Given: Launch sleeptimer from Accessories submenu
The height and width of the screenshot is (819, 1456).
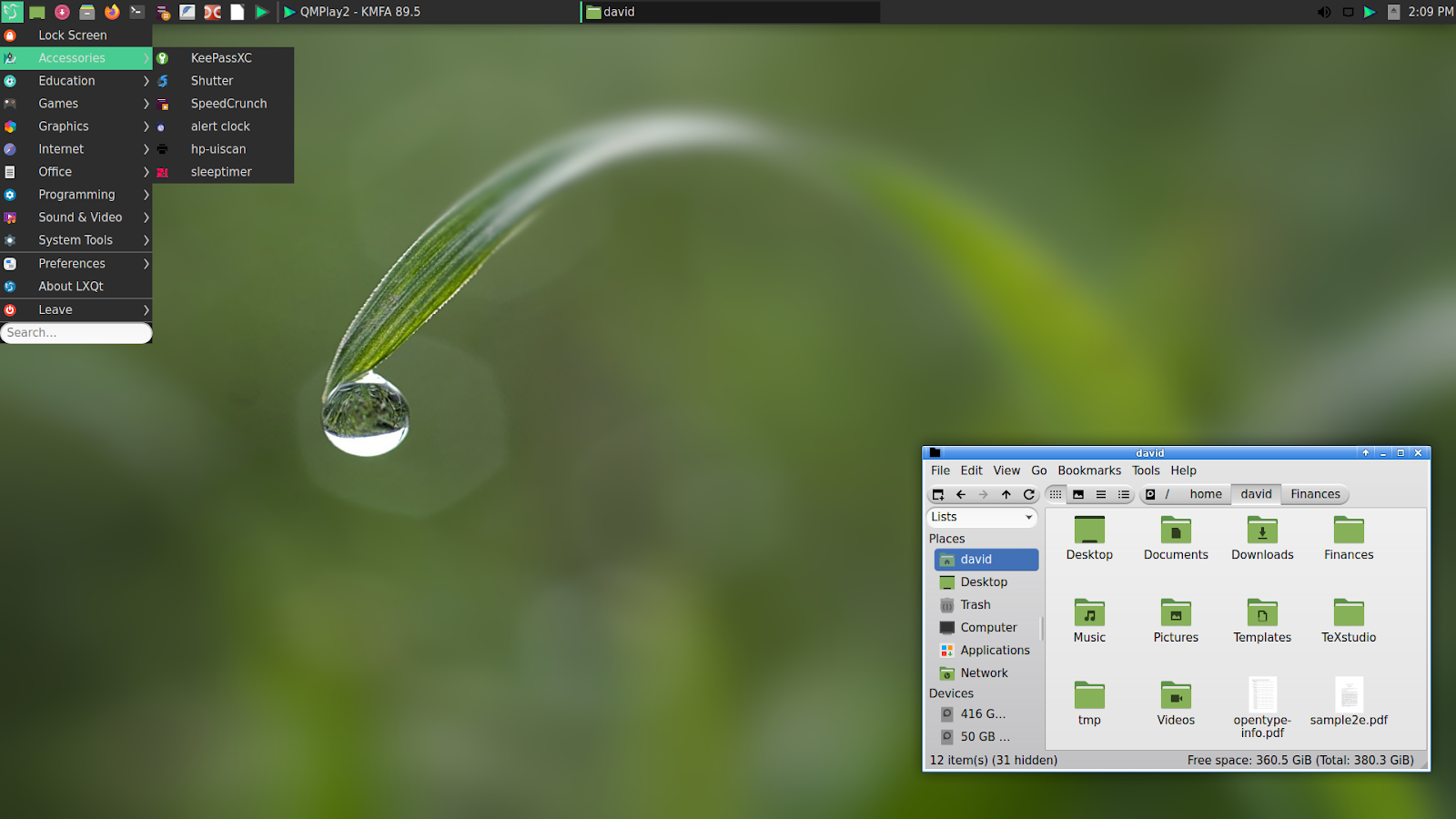Looking at the screenshot, I should (x=224, y=172).
